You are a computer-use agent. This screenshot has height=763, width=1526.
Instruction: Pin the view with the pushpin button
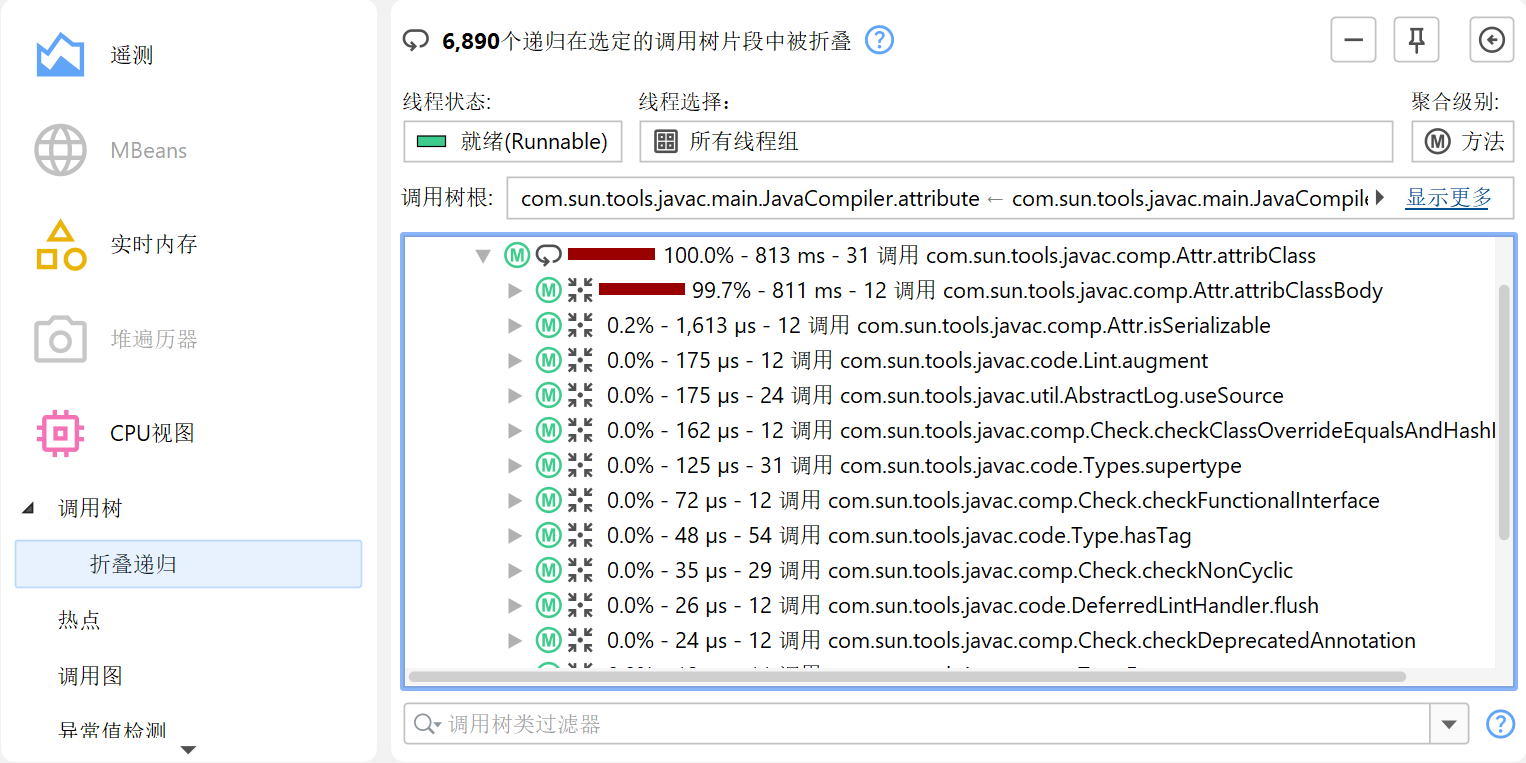tap(1416, 40)
